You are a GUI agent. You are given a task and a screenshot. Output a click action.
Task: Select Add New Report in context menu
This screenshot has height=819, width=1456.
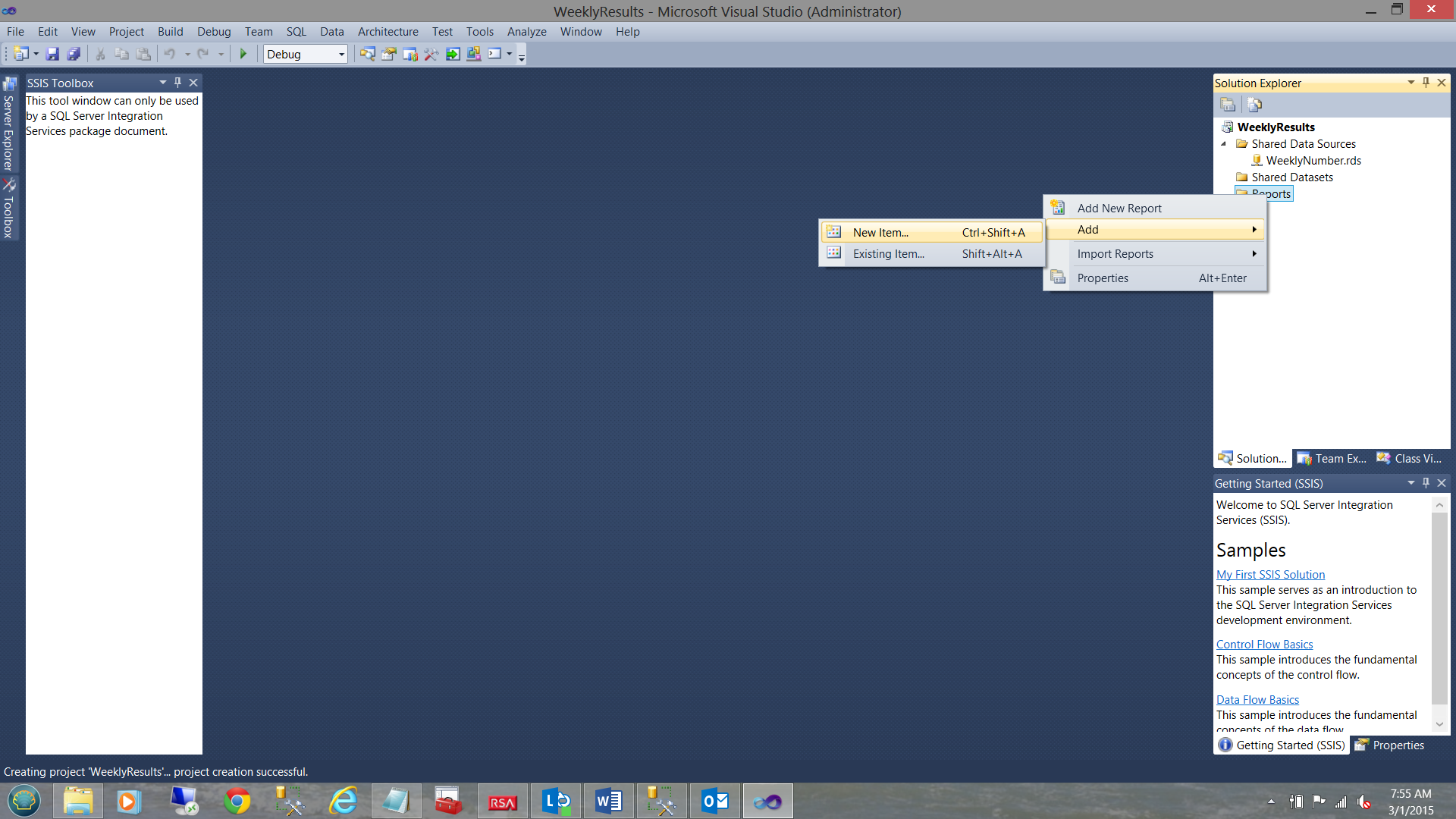(x=1119, y=209)
